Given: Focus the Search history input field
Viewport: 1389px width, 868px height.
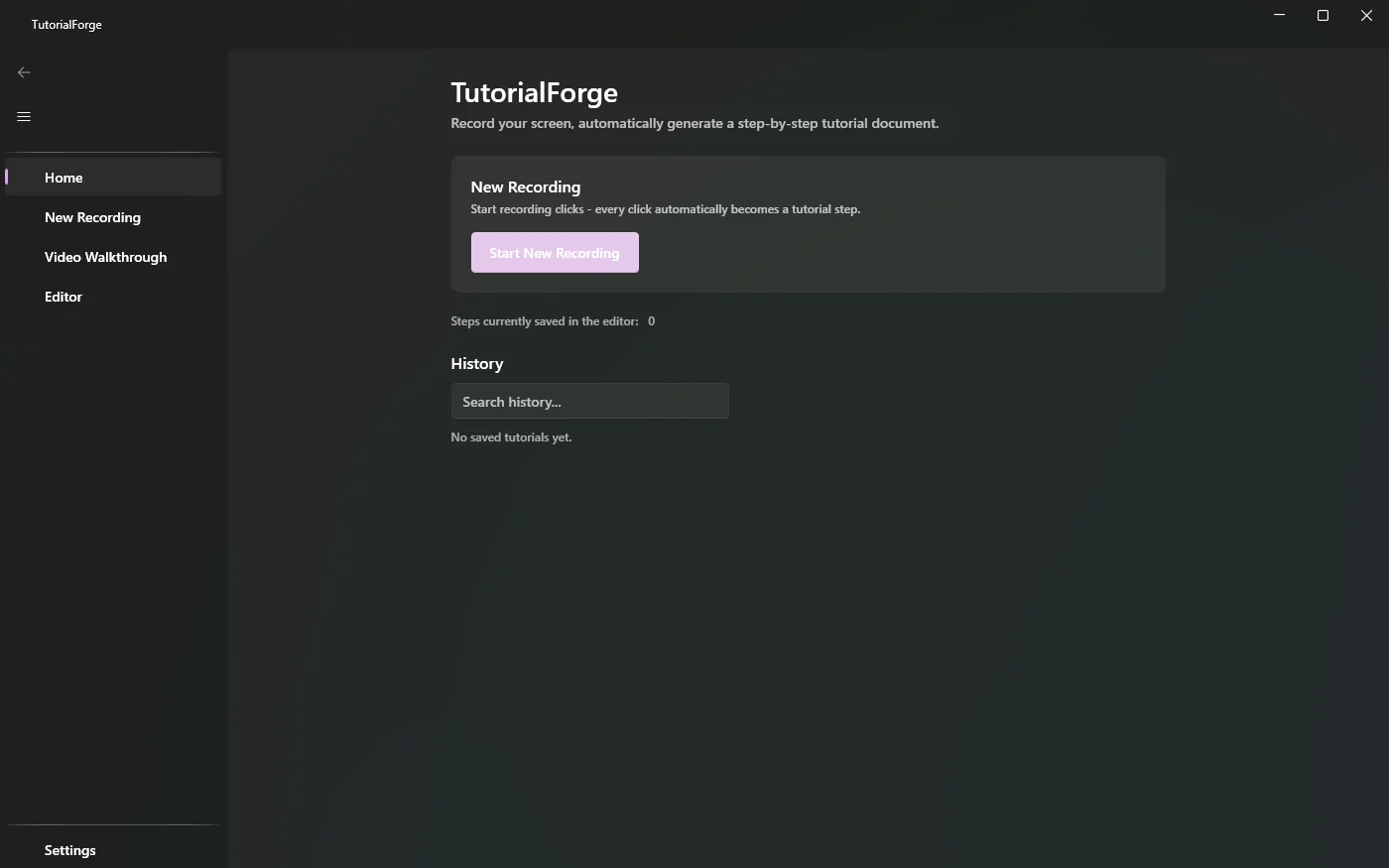Looking at the screenshot, I should tap(589, 402).
